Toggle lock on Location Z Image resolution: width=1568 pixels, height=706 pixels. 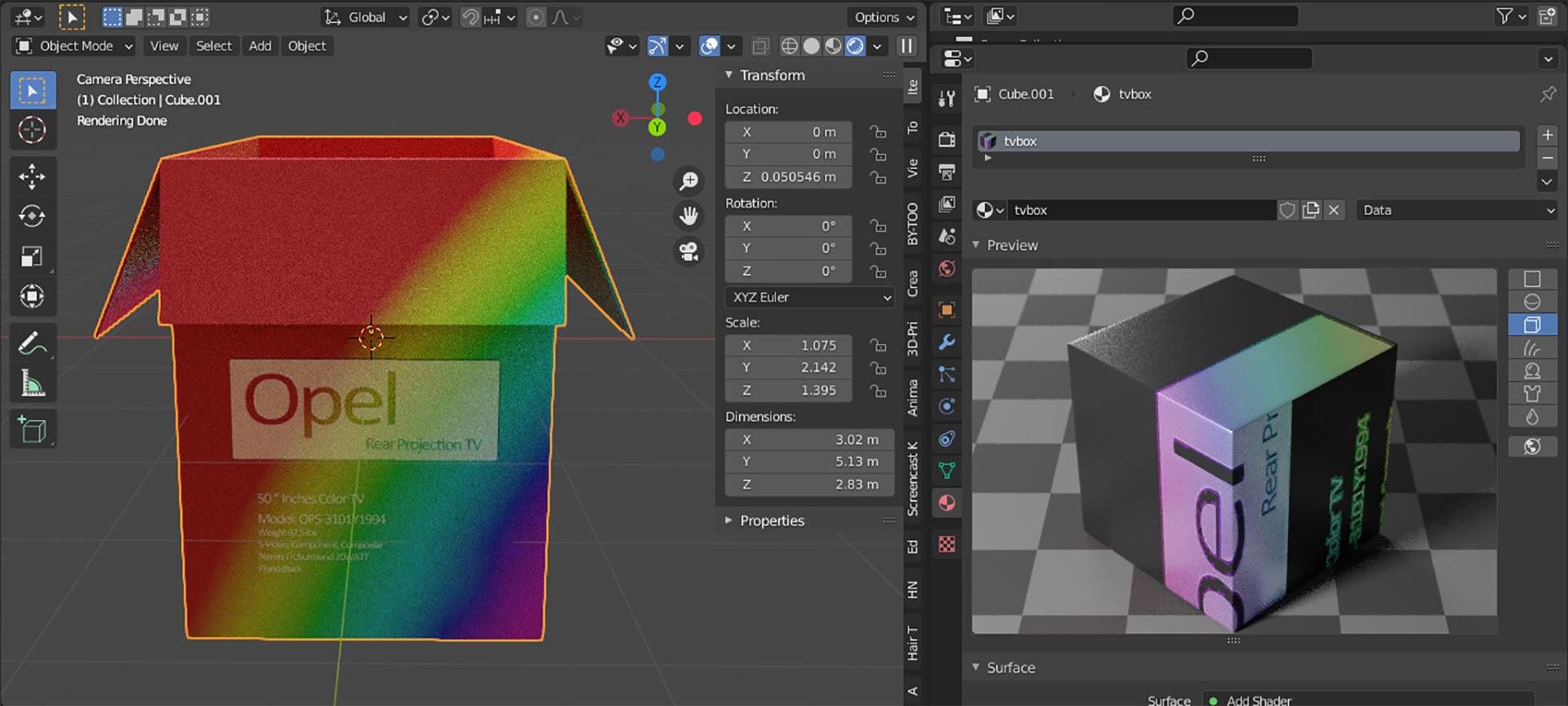click(878, 176)
